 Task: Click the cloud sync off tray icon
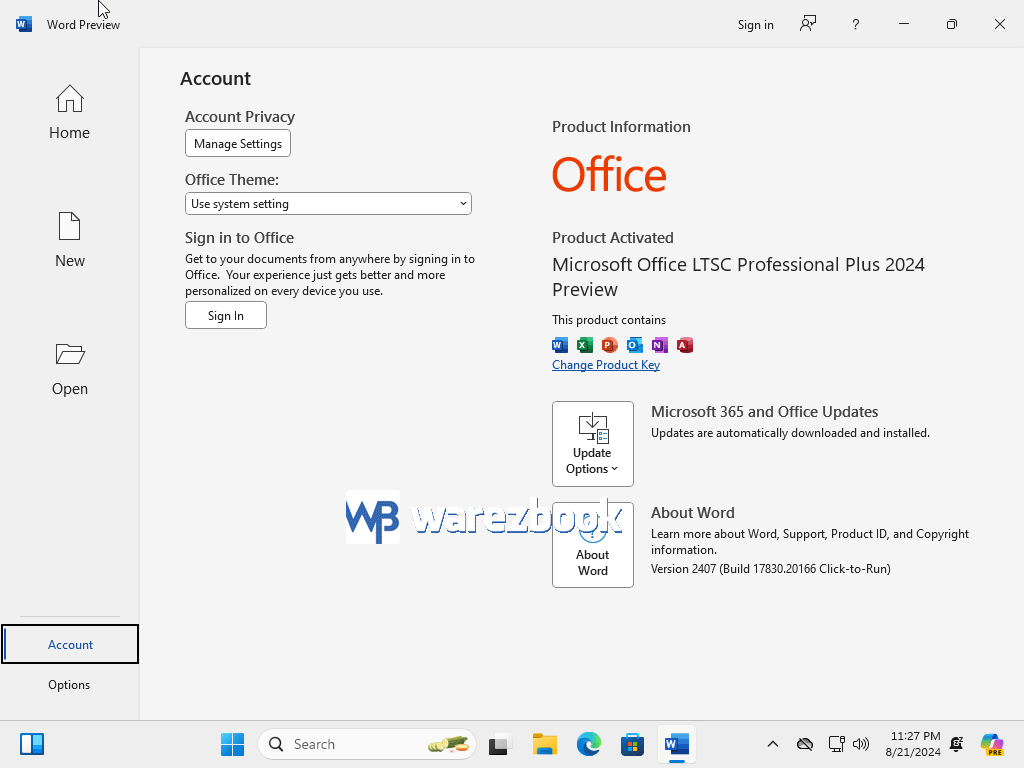click(x=805, y=744)
